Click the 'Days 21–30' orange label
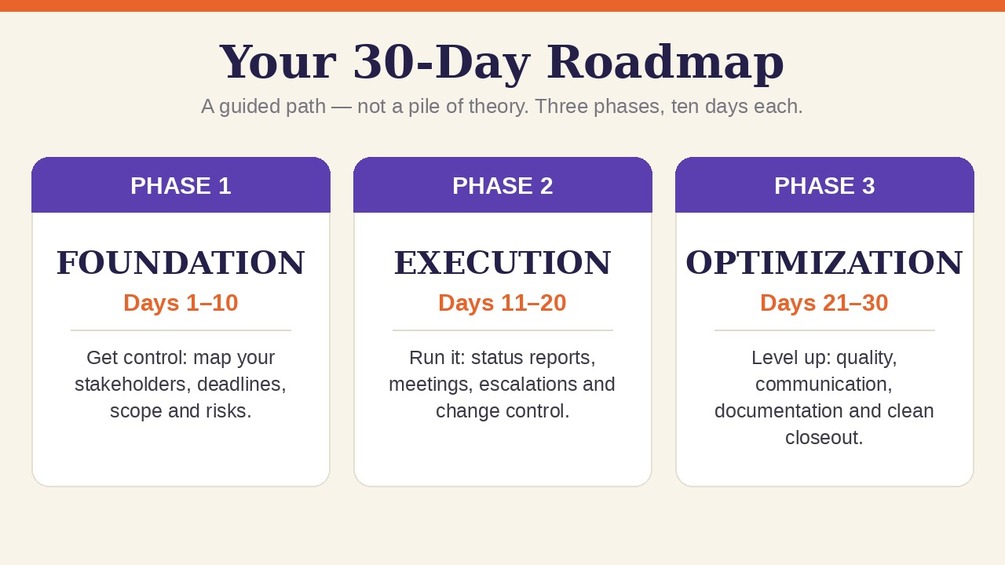This screenshot has height=565, width=1005. coord(824,302)
